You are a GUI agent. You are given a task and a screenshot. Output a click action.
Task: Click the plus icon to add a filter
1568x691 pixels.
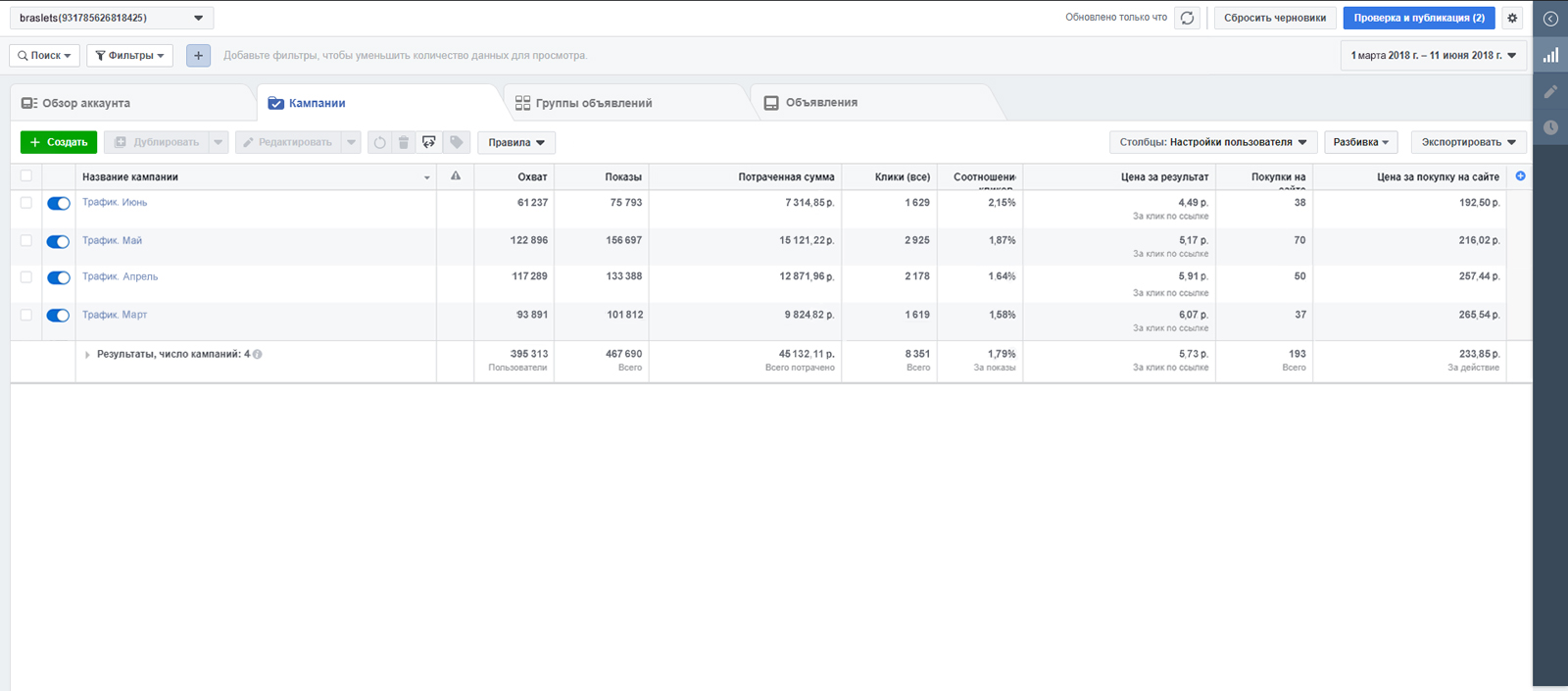pyautogui.click(x=198, y=56)
